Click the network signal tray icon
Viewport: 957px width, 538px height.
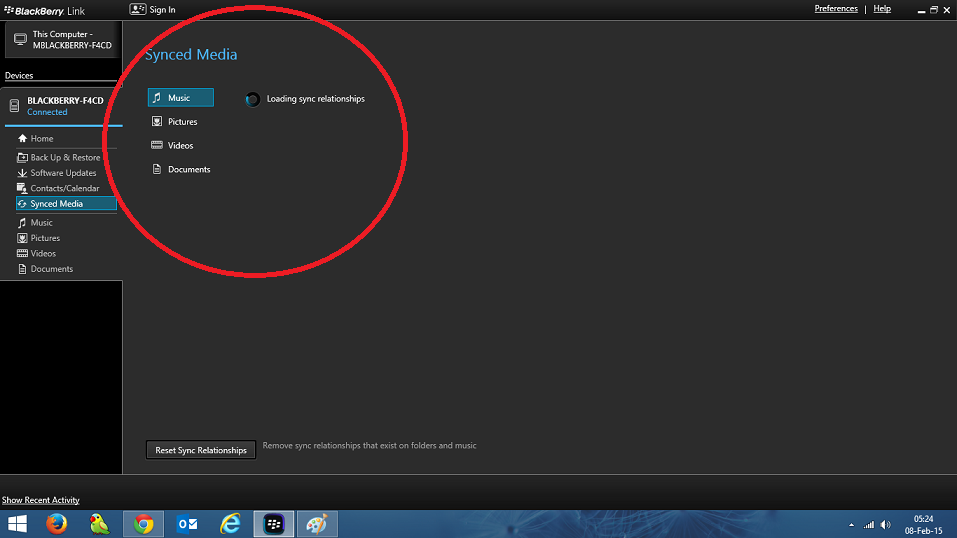[x=869, y=525]
